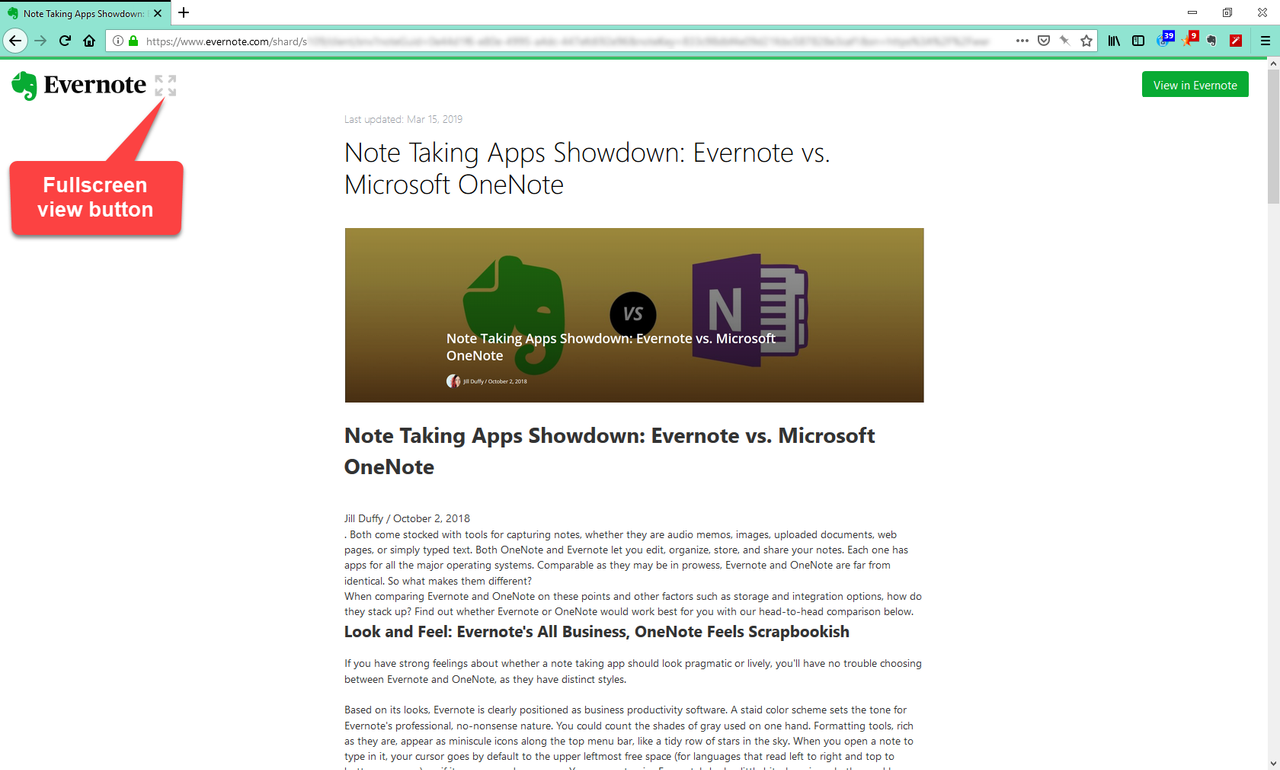Click the Evernote vs OneNote banner image
This screenshot has width=1280, height=770.
(x=634, y=315)
